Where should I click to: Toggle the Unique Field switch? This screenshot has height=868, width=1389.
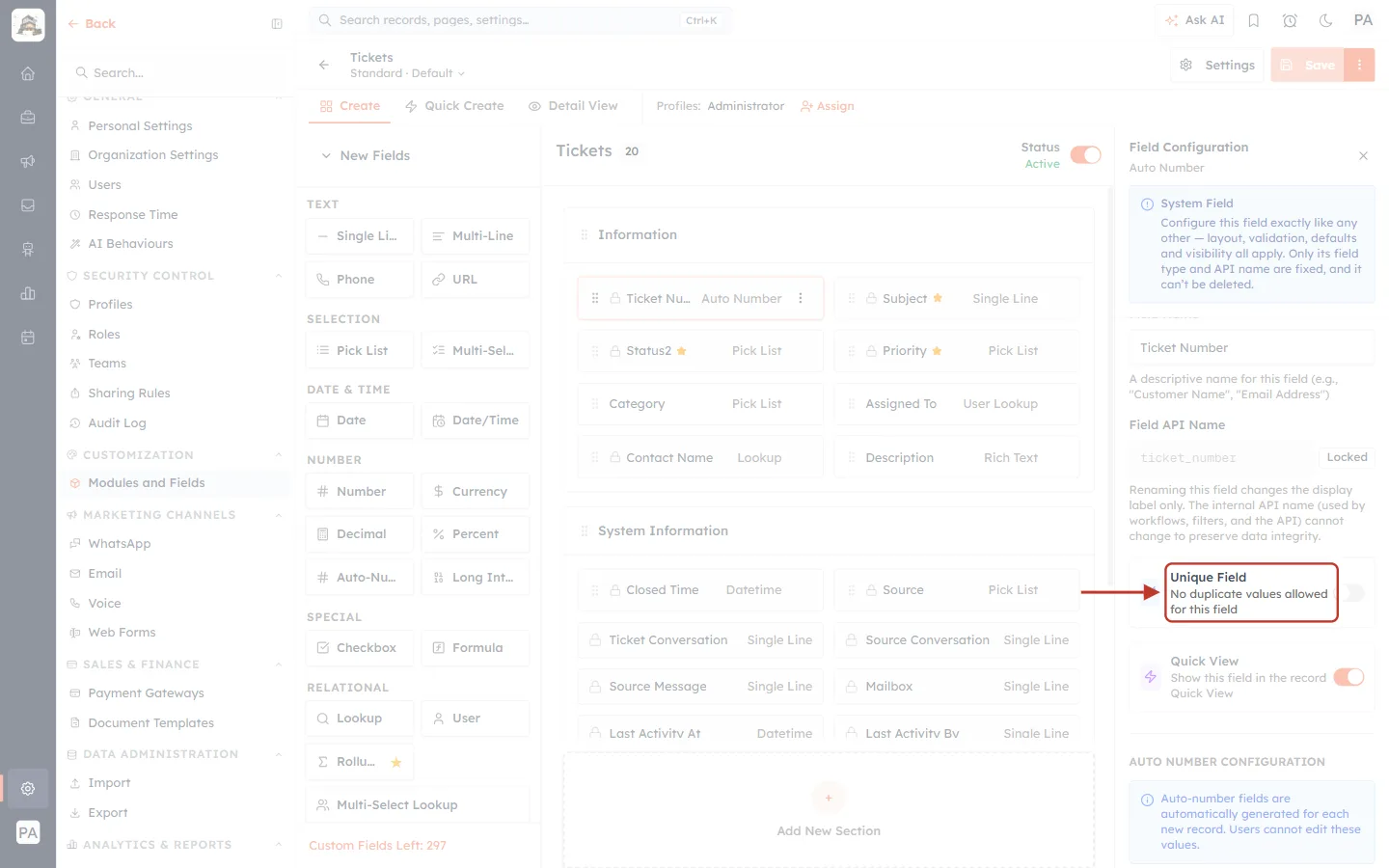1354,593
